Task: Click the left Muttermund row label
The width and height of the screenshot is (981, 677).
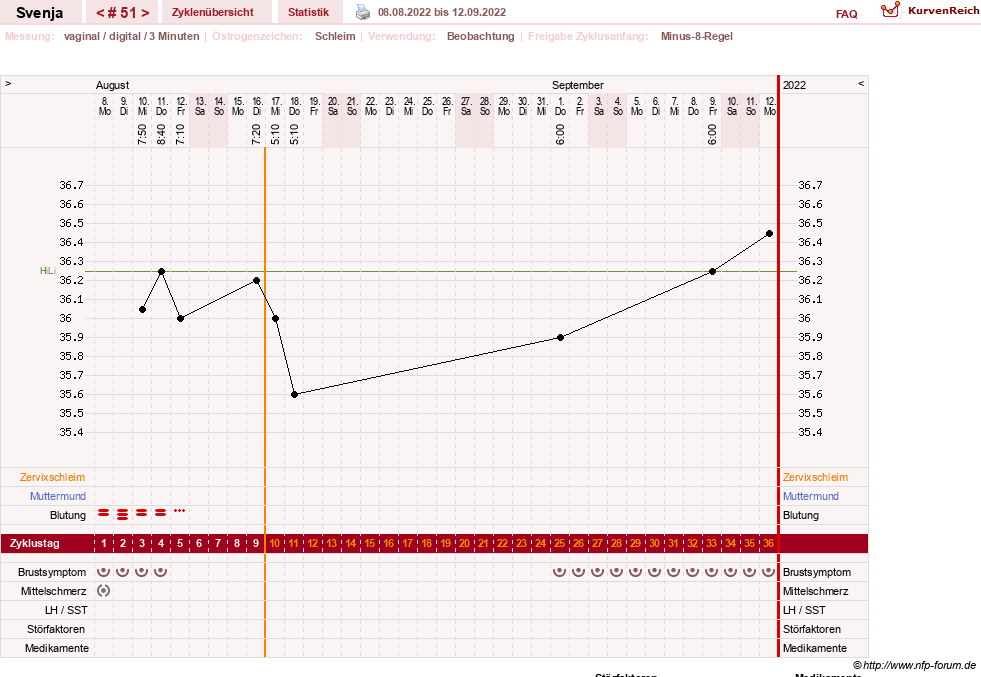Action: [58, 496]
